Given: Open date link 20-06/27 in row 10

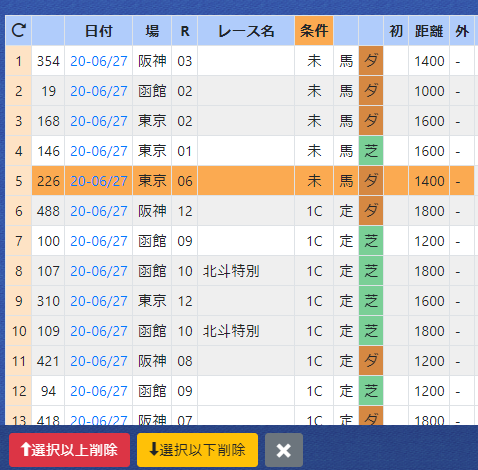Looking at the screenshot, I should (99, 331).
